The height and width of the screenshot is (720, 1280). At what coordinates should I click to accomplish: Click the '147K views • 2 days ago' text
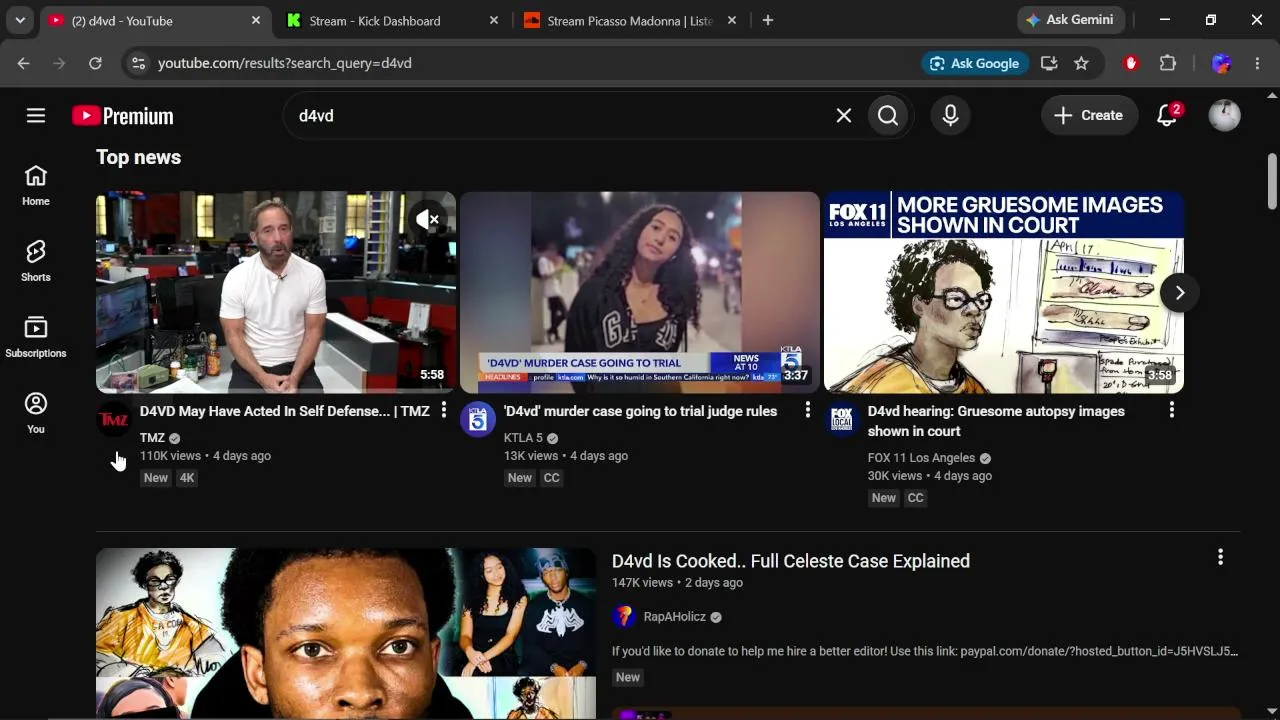coord(677,583)
